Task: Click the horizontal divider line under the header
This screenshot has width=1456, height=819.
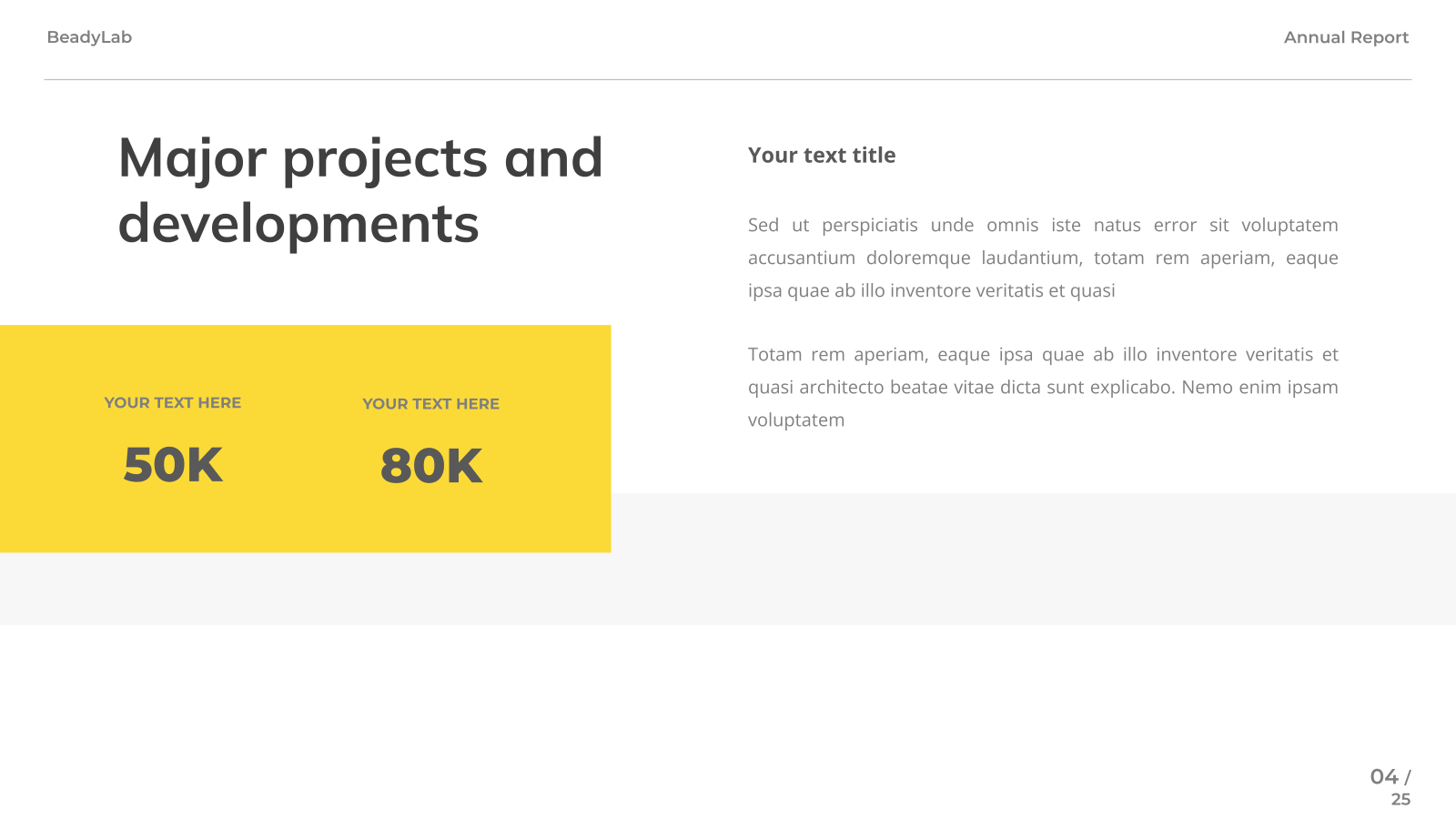Action: click(x=728, y=79)
